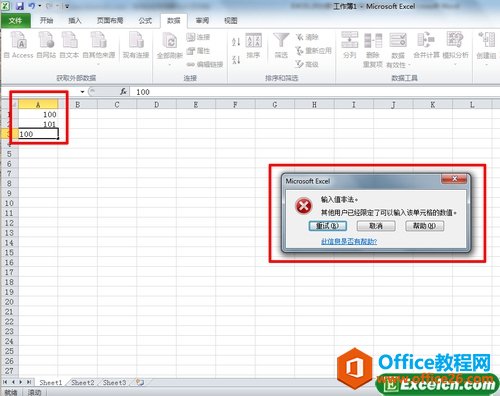Click the From Access (自 Access) icon
This screenshot has height=396, width=500.
[x=19, y=45]
